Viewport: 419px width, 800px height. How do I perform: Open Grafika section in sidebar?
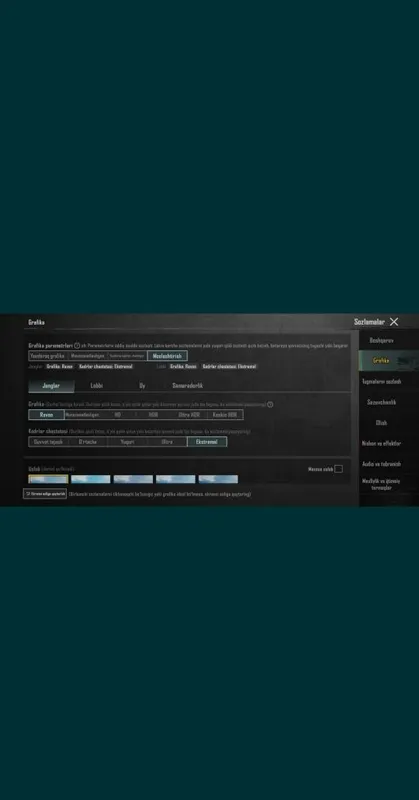click(x=389, y=360)
